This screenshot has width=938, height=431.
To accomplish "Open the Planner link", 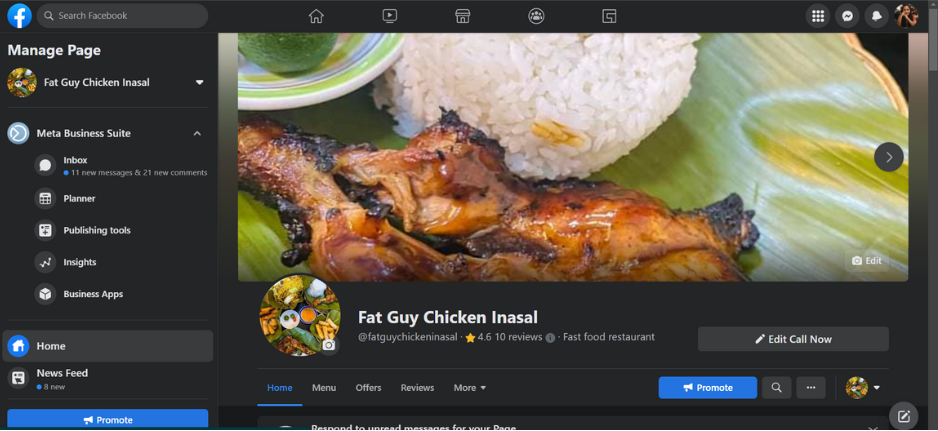I will pyautogui.click(x=79, y=199).
